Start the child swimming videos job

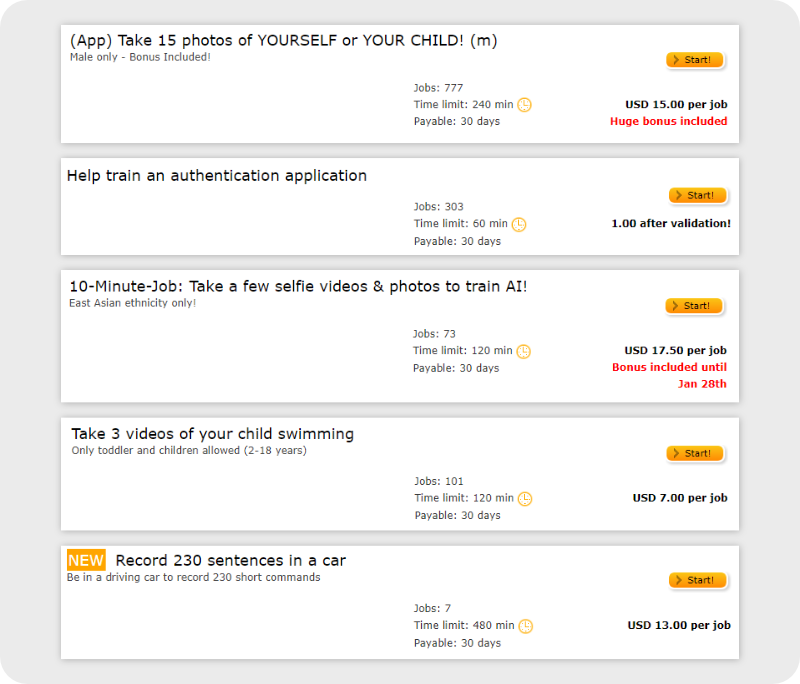click(695, 453)
